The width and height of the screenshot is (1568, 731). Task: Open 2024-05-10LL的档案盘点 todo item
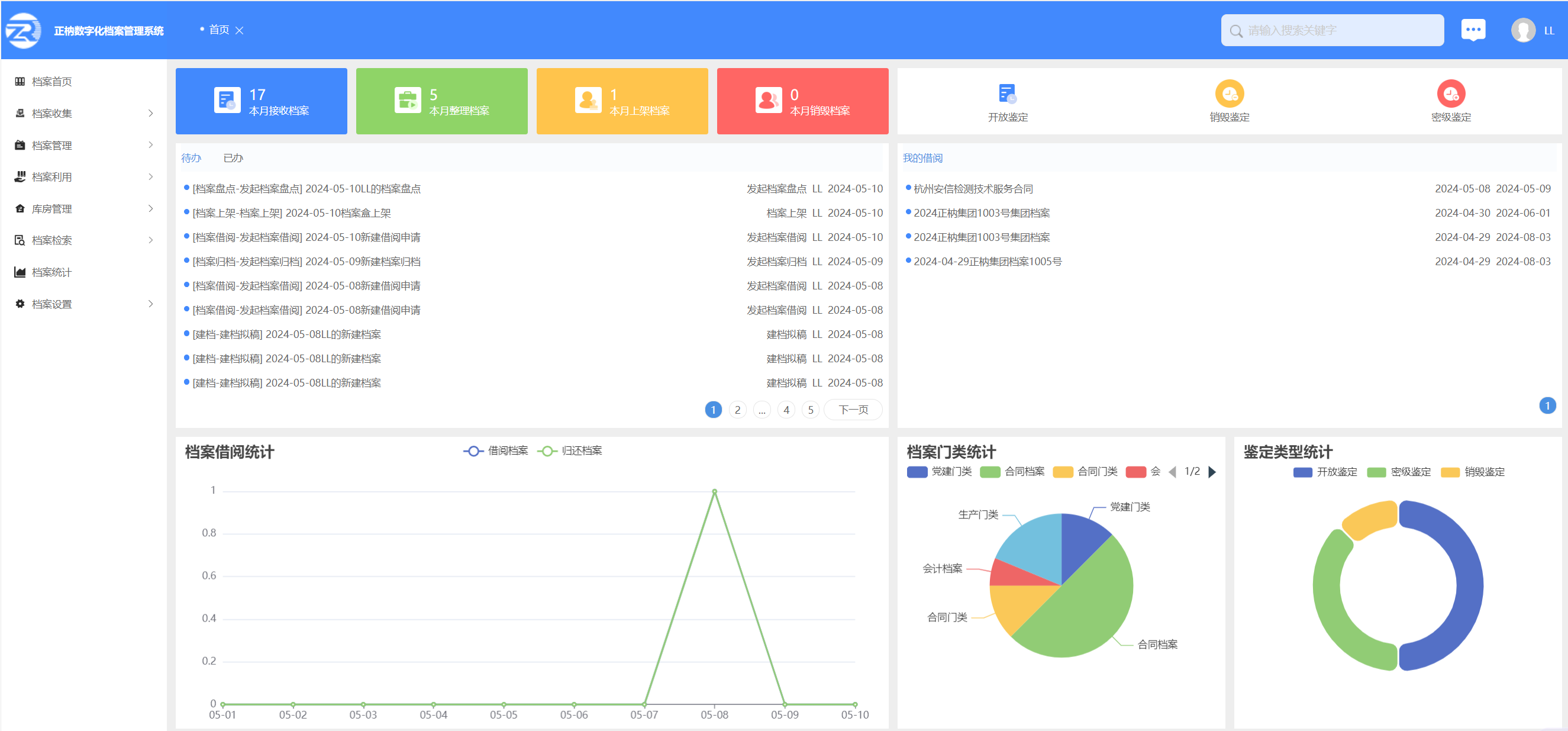click(306, 189)
